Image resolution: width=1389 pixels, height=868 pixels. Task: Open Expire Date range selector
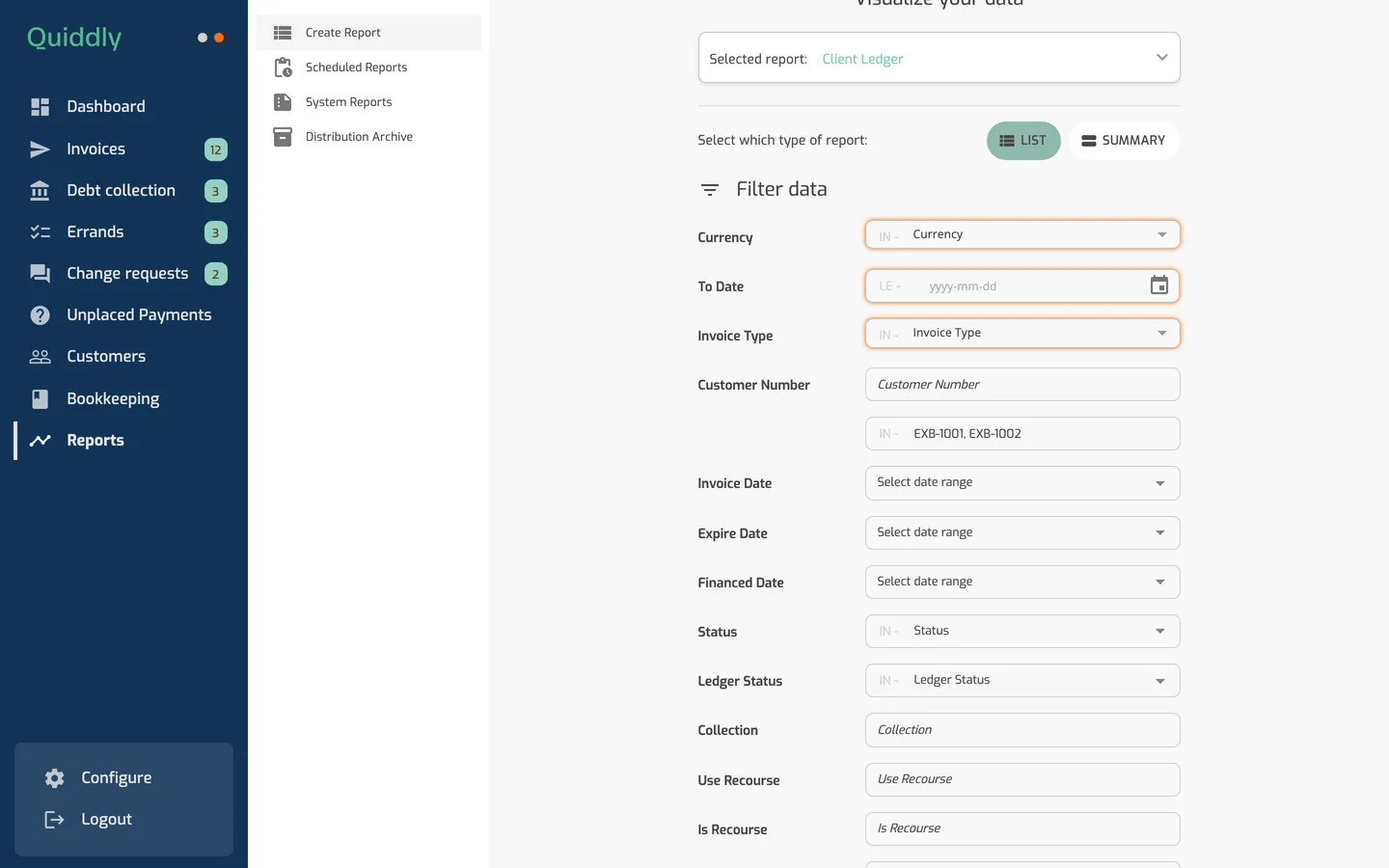coord(1022,532)
